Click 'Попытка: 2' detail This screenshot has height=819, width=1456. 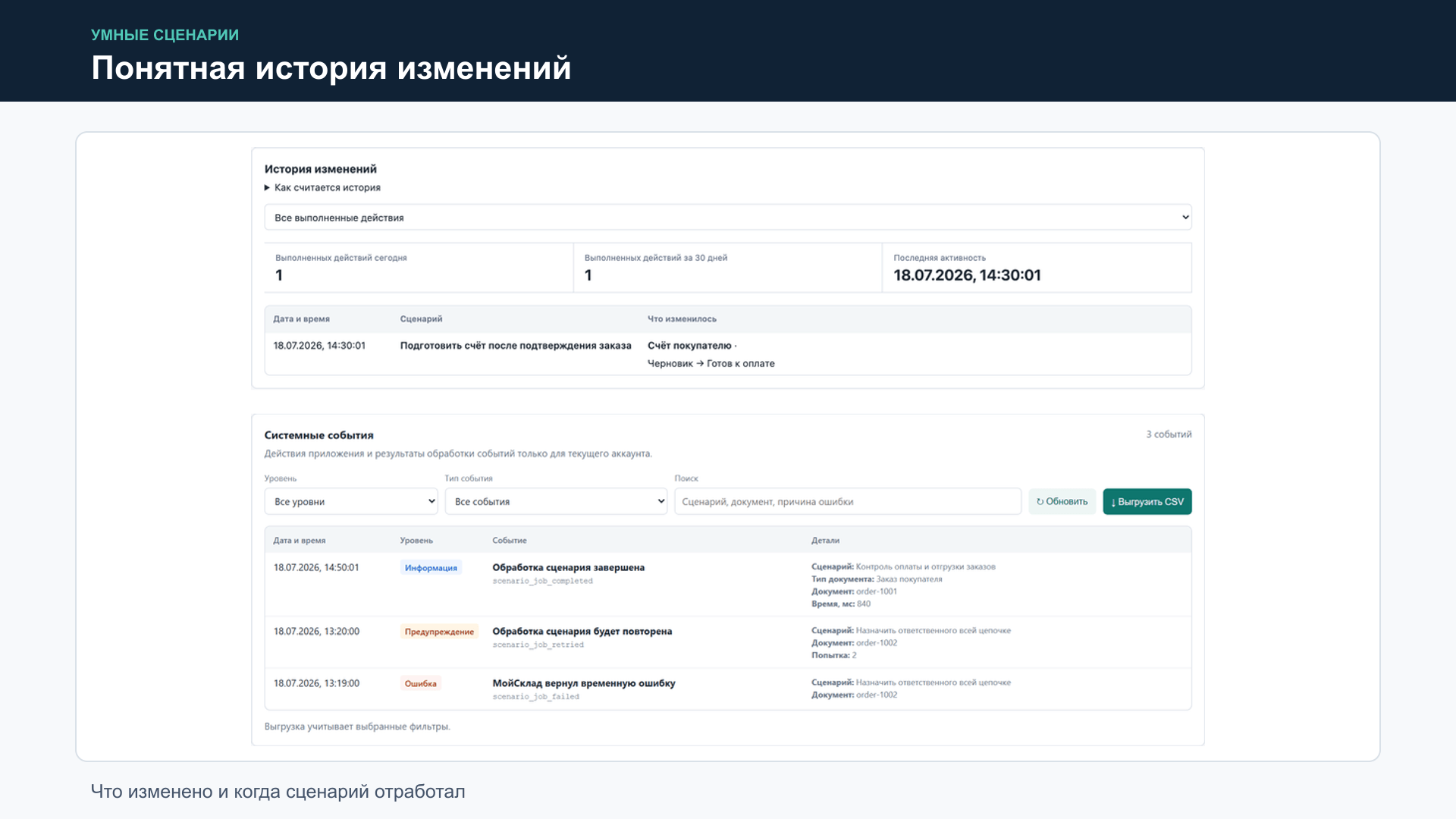[x=833, y=655]
